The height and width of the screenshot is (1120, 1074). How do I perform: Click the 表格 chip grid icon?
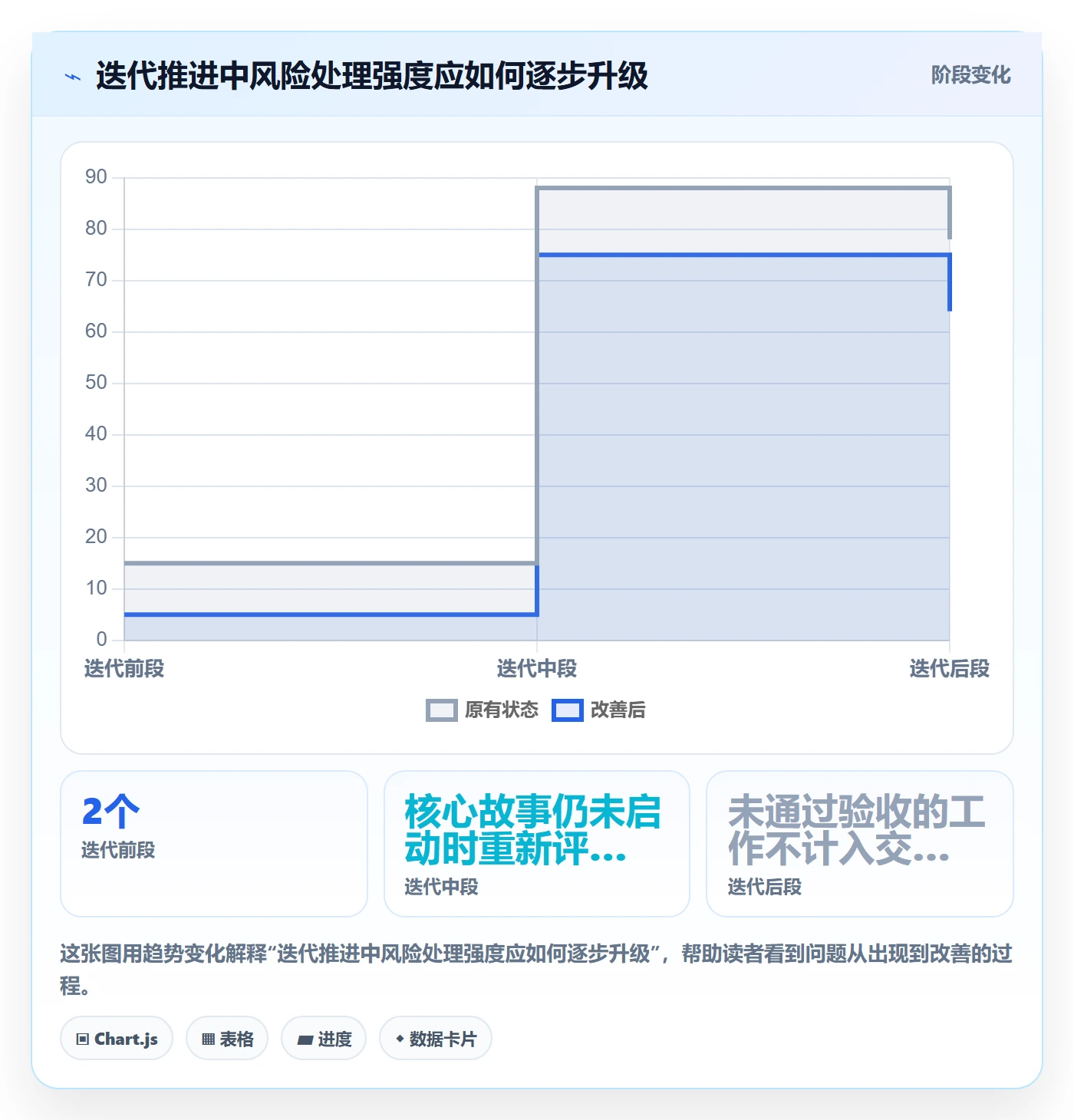[x=208, y=1039]
